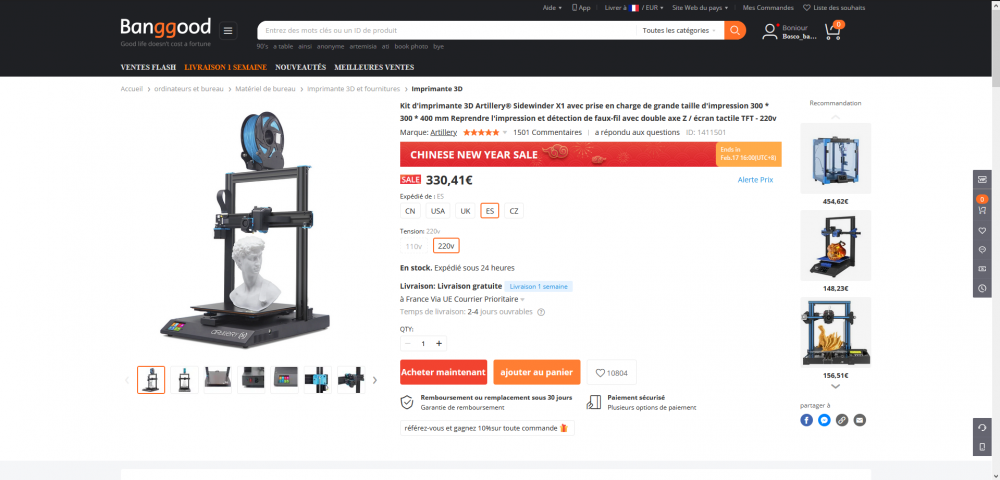The height and width of the screenshot is (480, 1000).
Task: Choose the 220v voltage option
Action: tap(446, 246)
